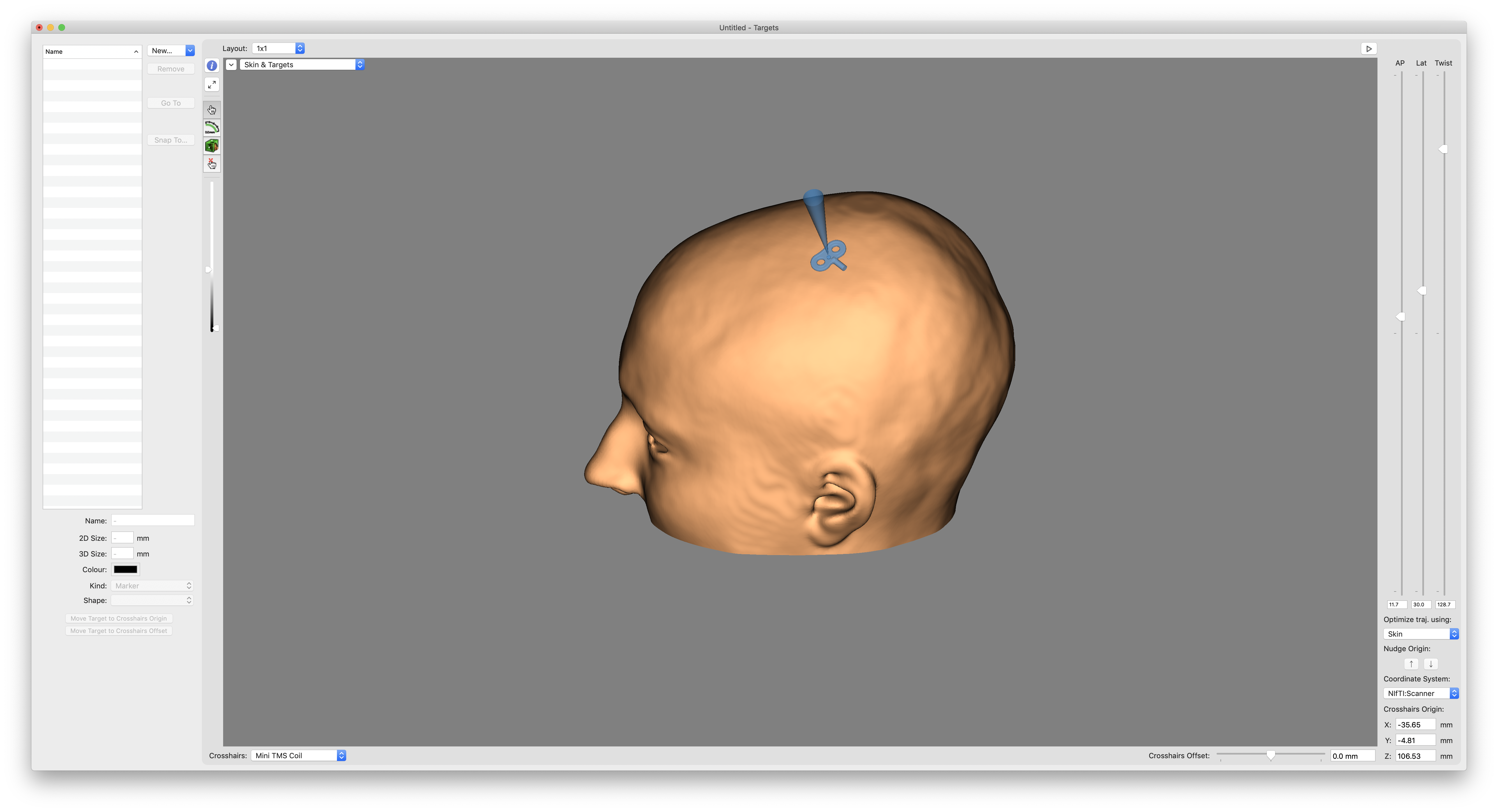The image size is (1498, 812).
Task: Select the green 3D crop box tool
Action: [x=212, y=146]
